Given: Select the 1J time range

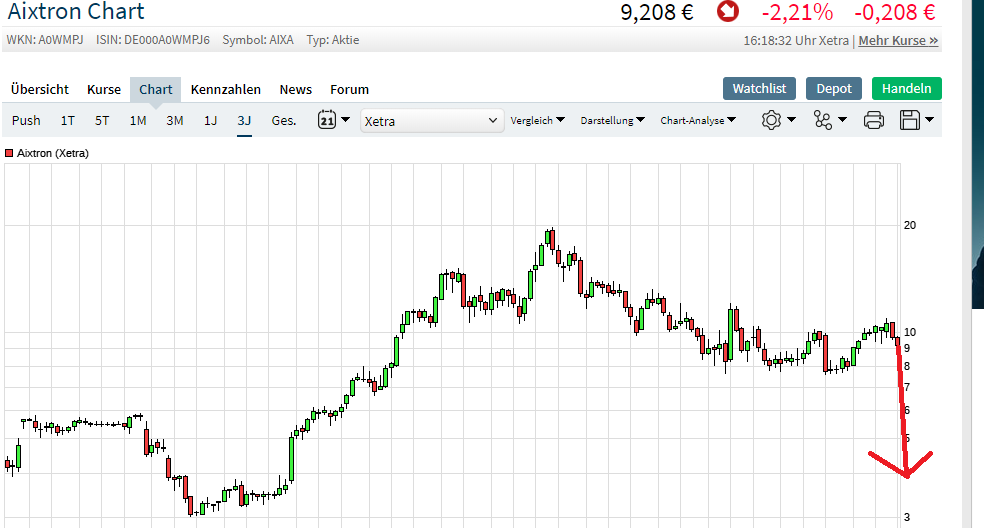Looking at the screenshot, I should (x=210, y=120).
